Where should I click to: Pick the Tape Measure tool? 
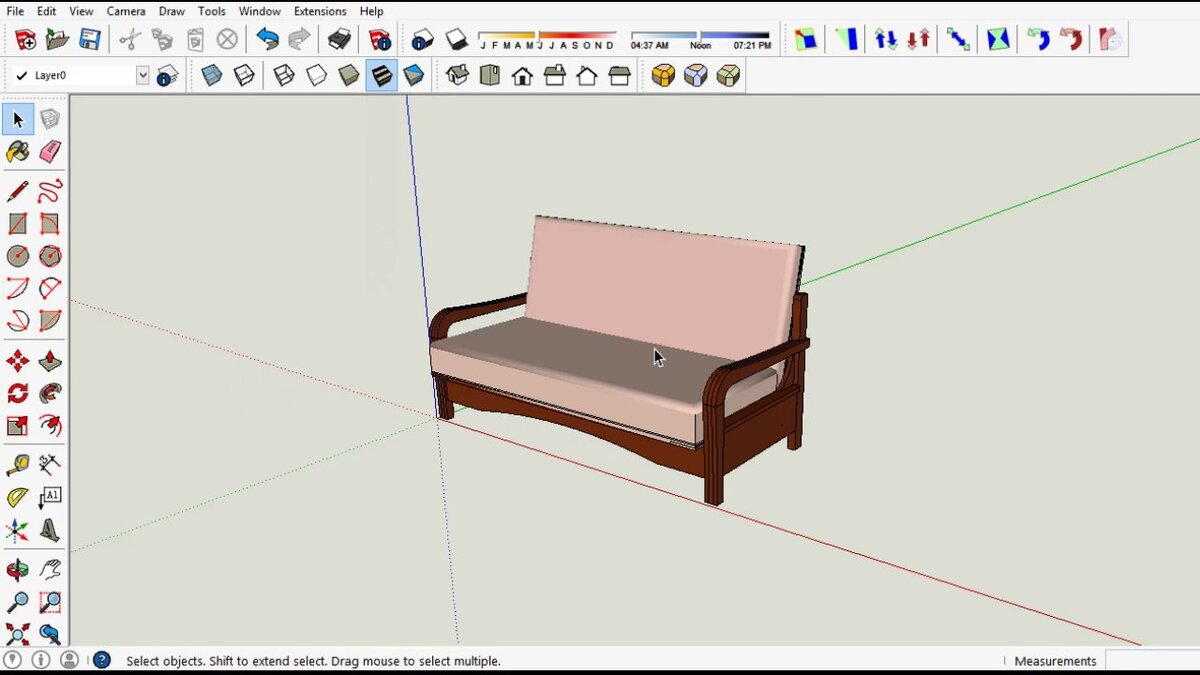click(17, 465)
